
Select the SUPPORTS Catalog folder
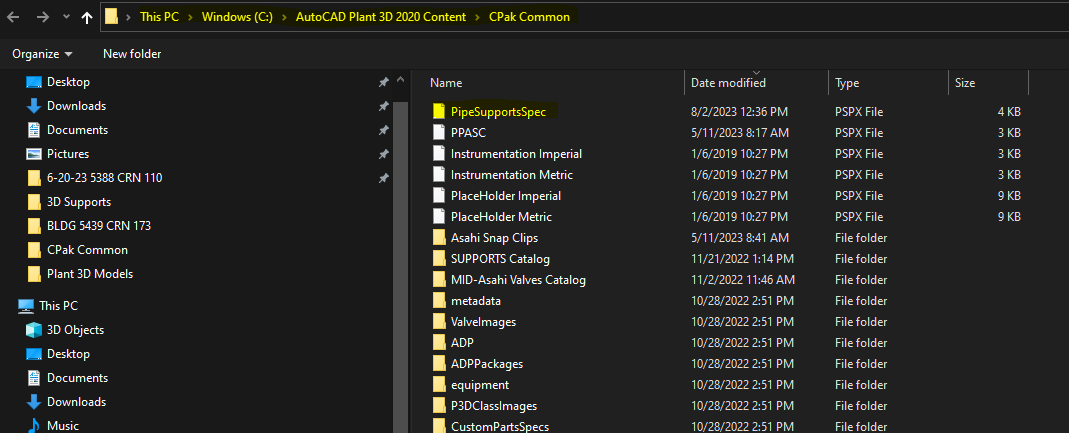(x=500, y=259)
